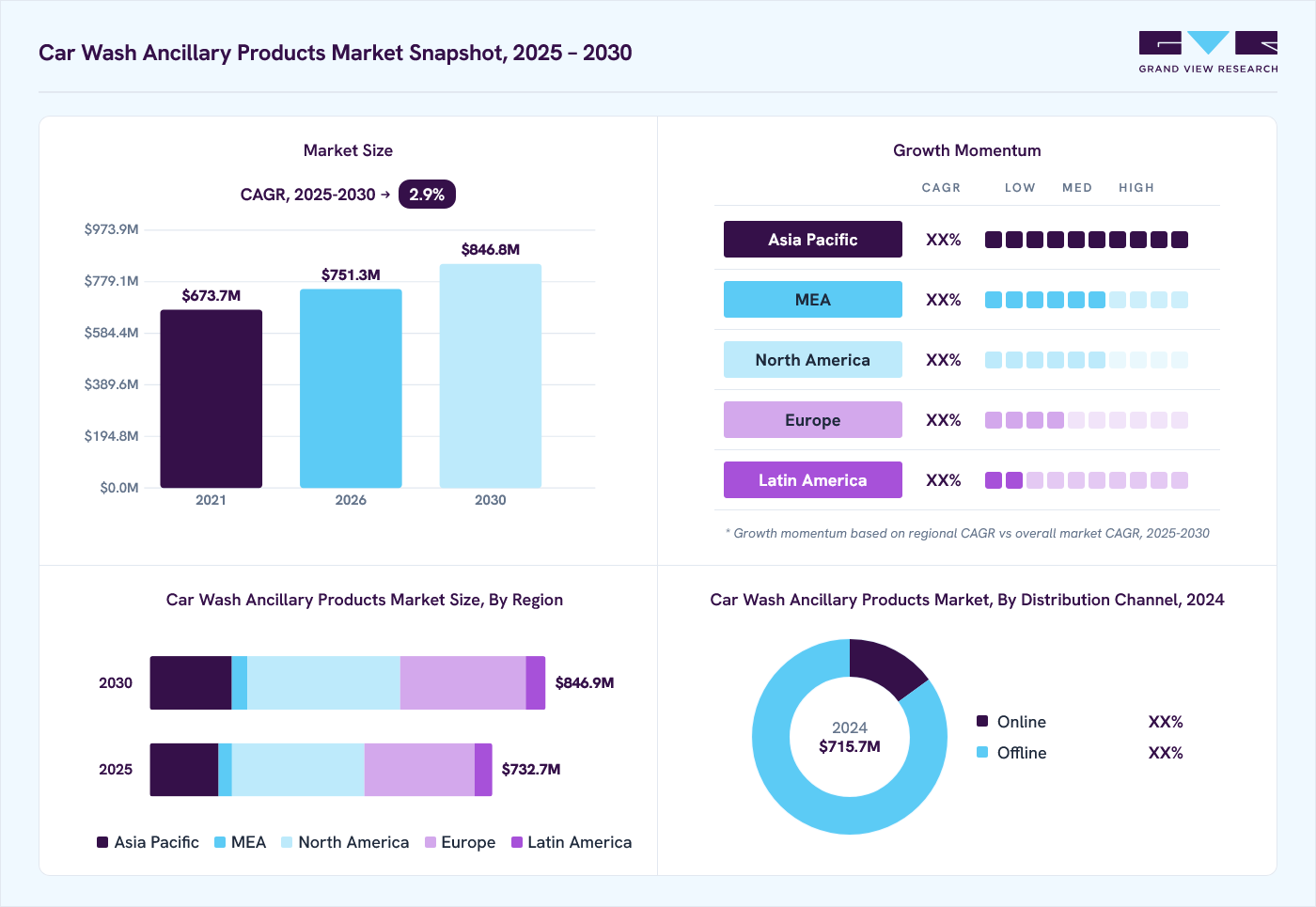Viewport: 1316px width, 907px height.
Task: Click the main snapshot title heading
Action: pyautogui.click(x=335, y=53)
